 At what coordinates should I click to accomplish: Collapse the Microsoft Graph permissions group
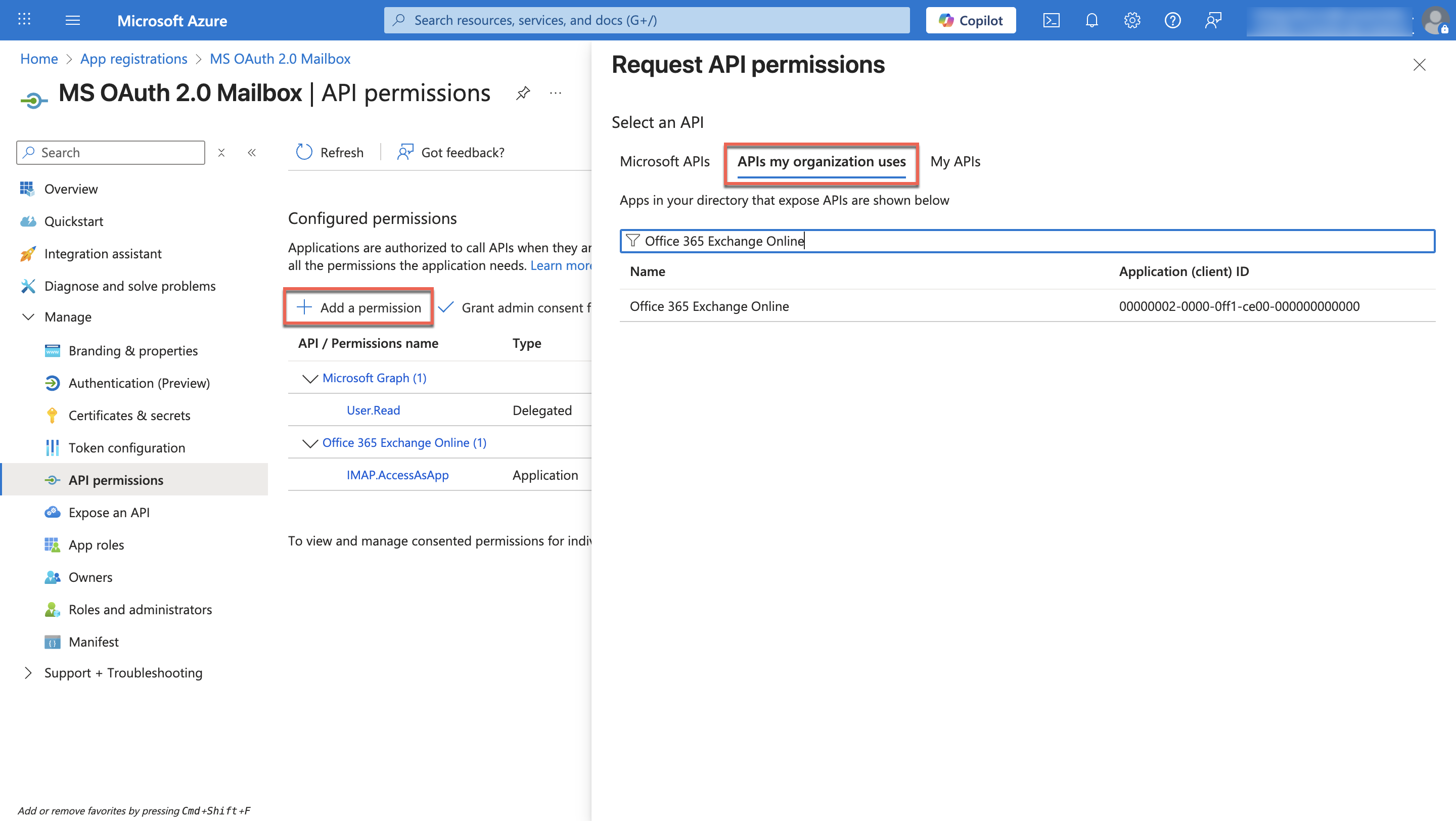310,378
